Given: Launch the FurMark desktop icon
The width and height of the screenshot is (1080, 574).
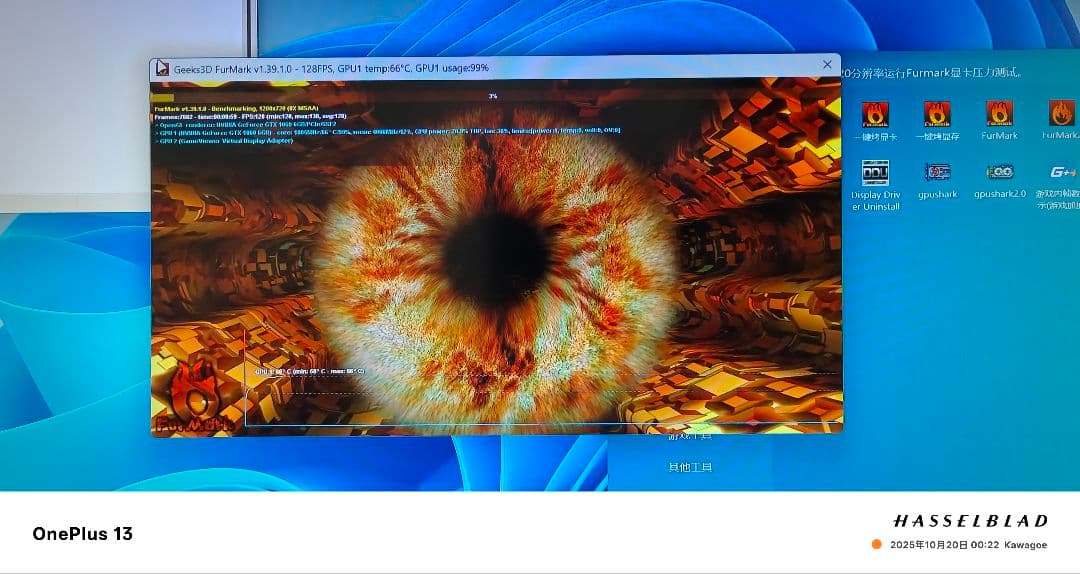Looking at the screenshot, I should 999,117.
